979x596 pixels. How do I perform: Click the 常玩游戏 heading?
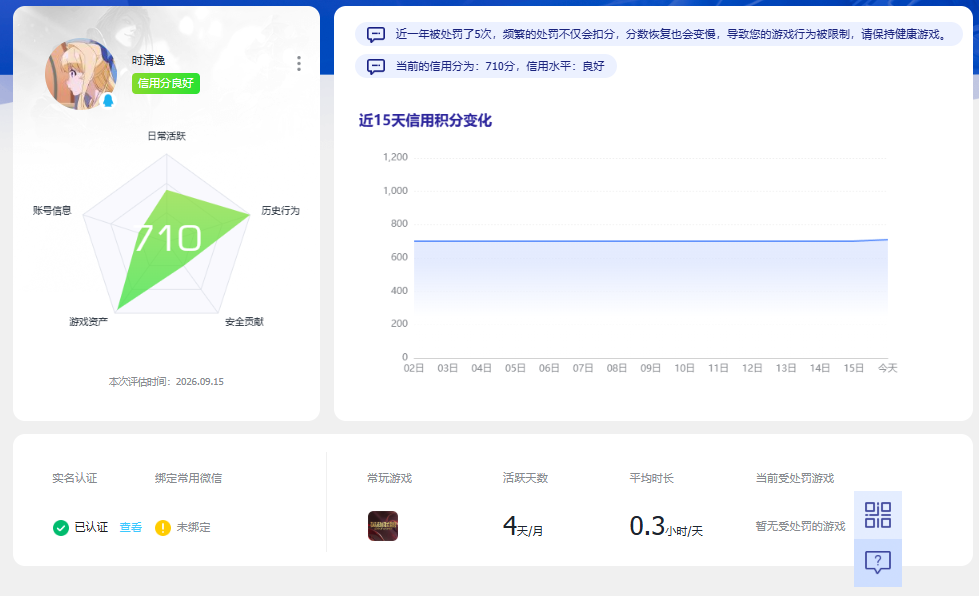click(390, 478)
